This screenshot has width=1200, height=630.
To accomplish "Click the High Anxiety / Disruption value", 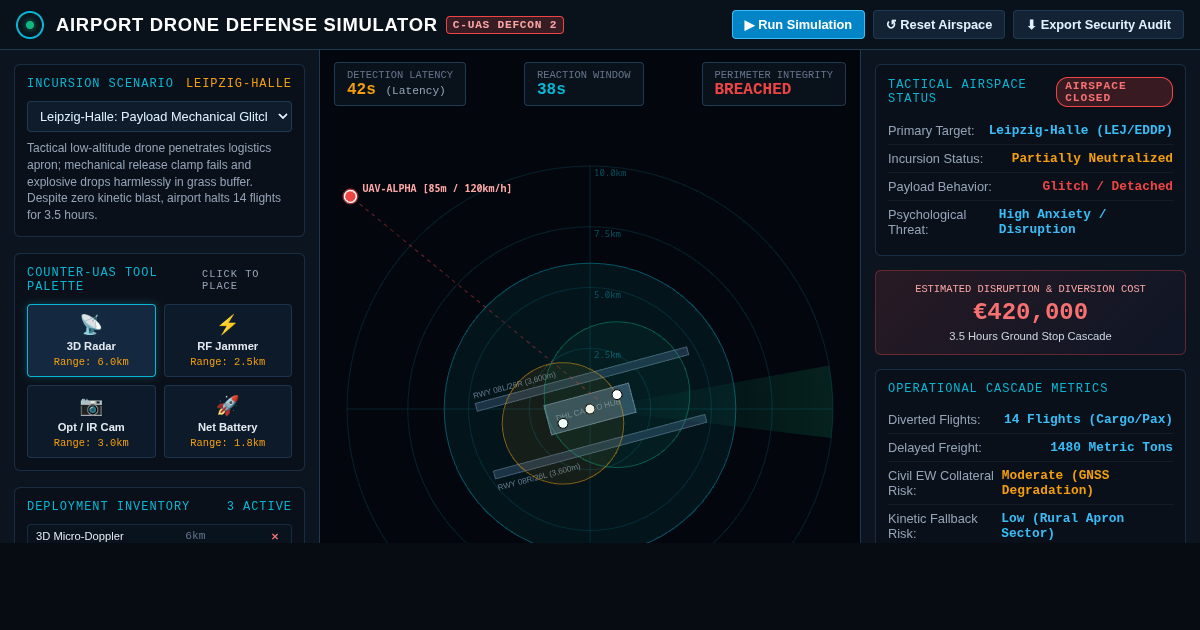I will pos(1086,222).
